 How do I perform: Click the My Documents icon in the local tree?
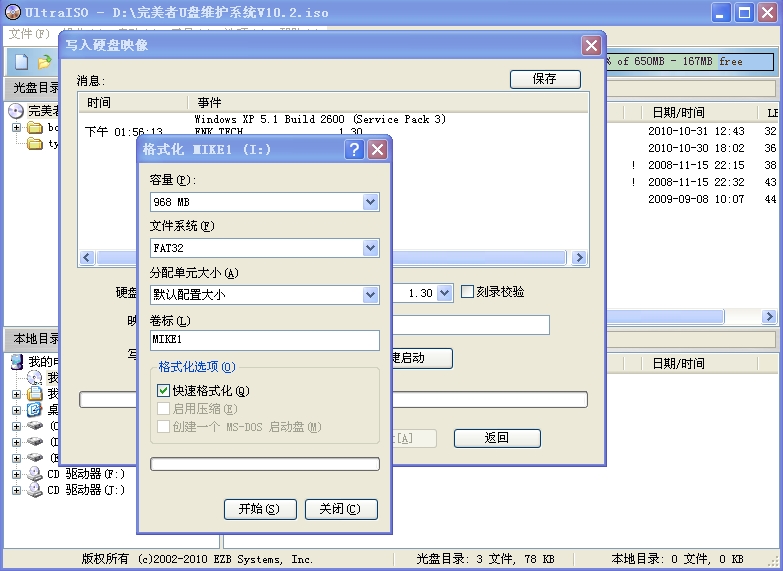pos(34,394)
